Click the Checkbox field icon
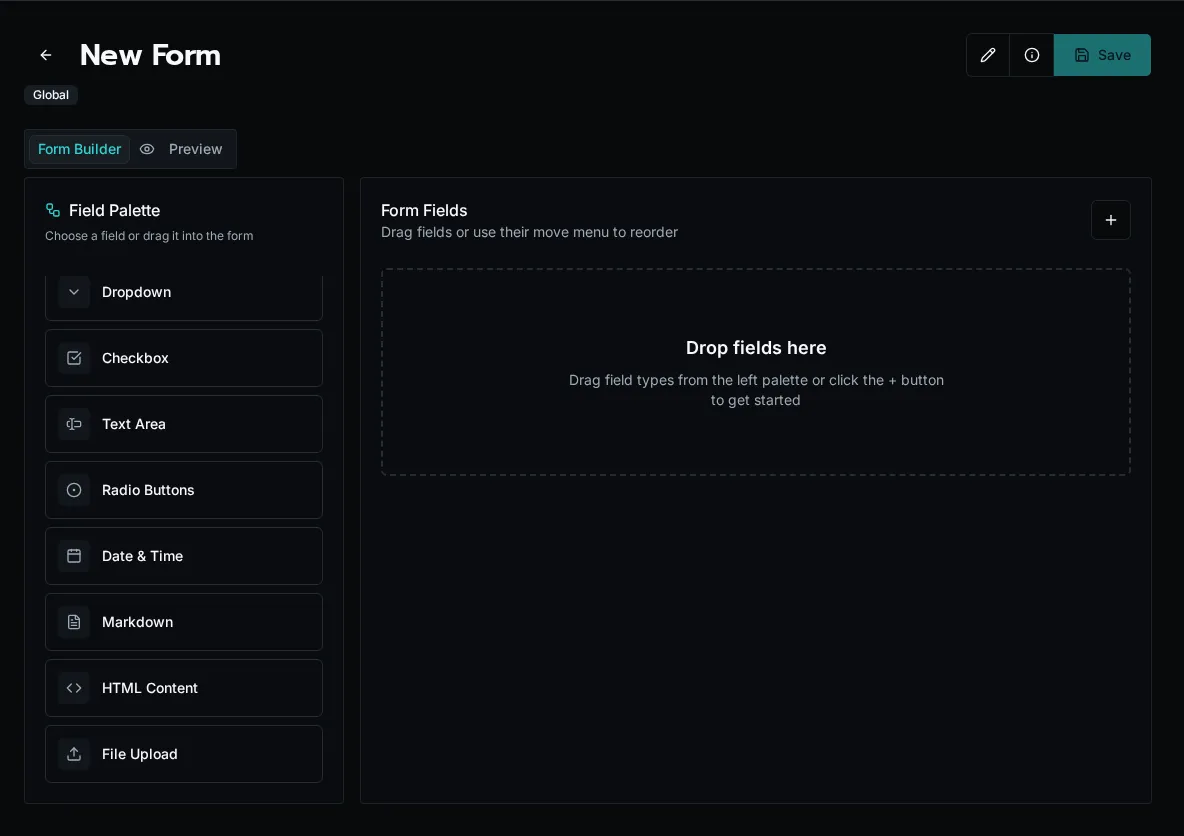 pyautogui.click(x=74, y=358)
